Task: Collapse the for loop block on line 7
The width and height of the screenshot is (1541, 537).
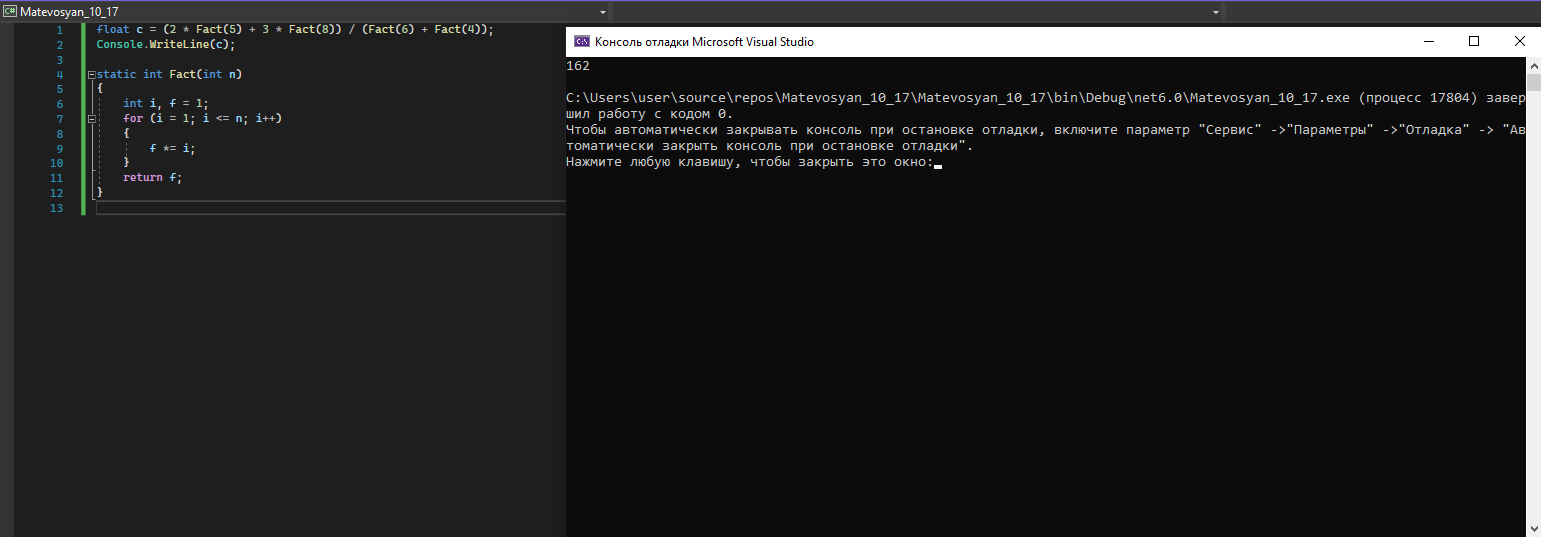Action: coord(91,118)
